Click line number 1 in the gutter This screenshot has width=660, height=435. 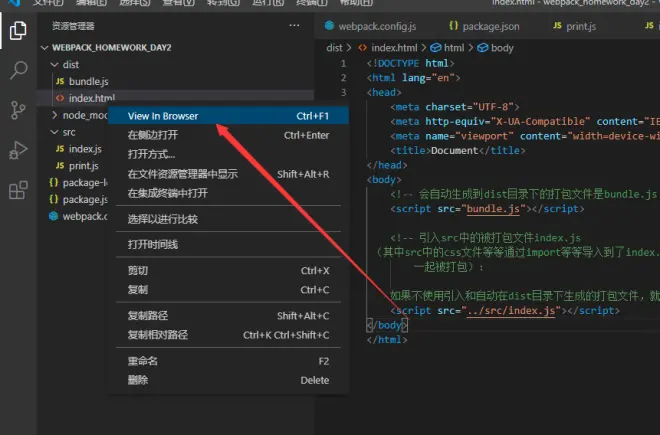tap(343, 63)
